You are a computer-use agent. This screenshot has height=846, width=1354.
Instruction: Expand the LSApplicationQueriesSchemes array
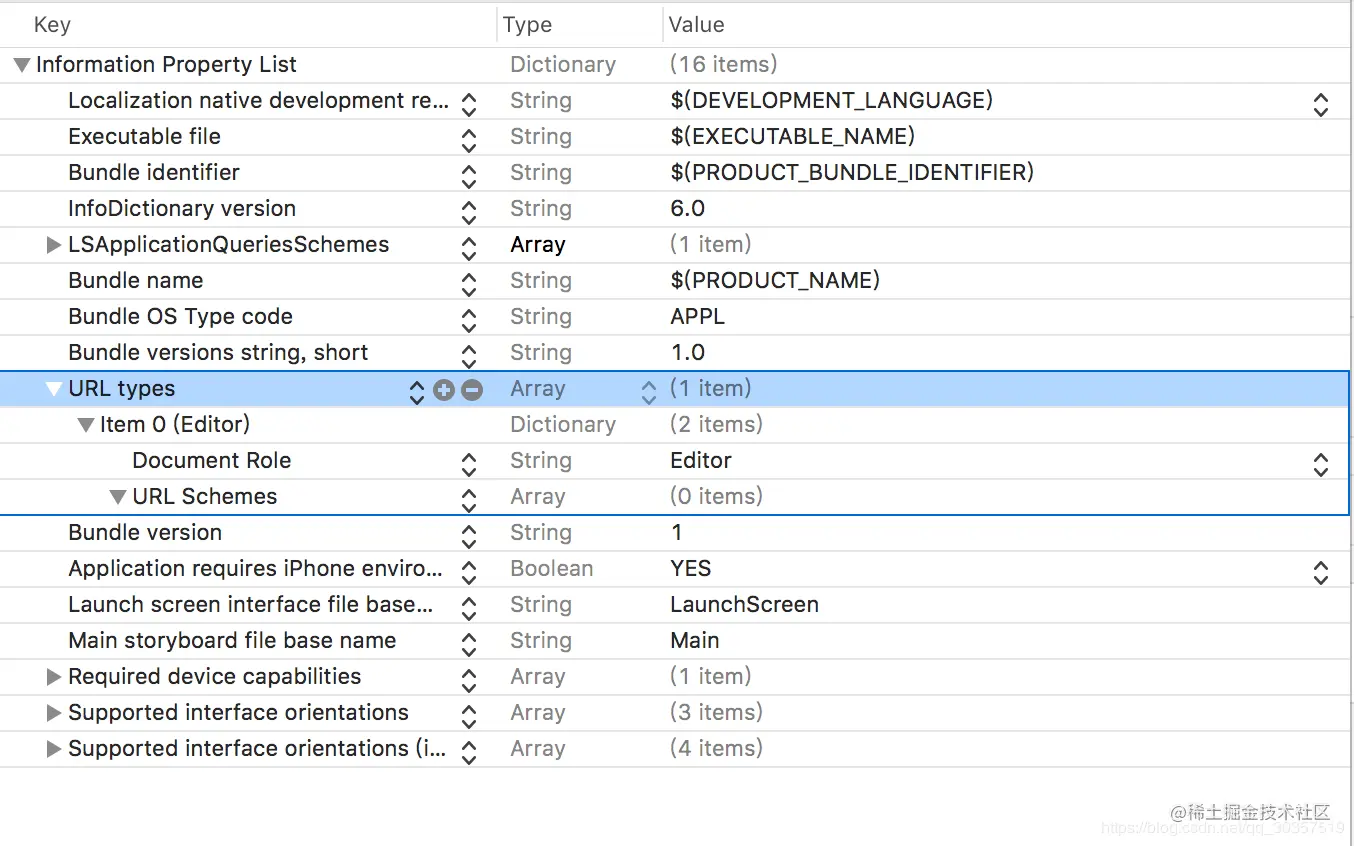pos(54,245)
